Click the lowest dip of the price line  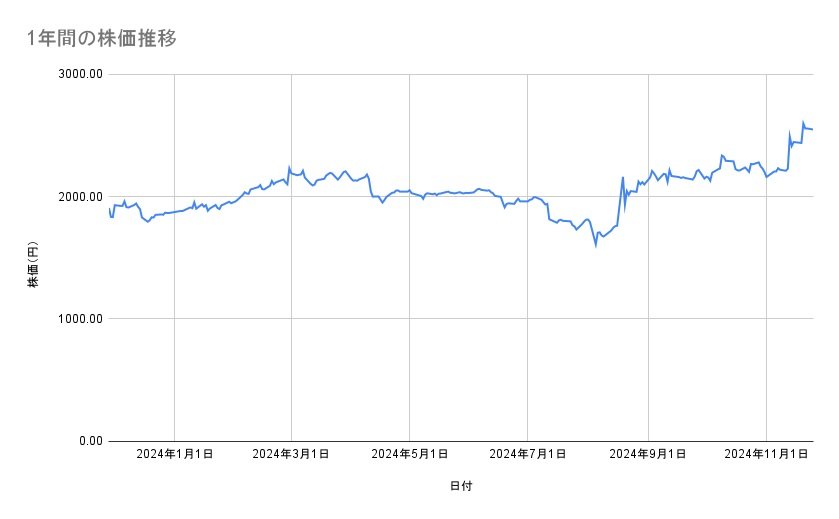point(596,245)
